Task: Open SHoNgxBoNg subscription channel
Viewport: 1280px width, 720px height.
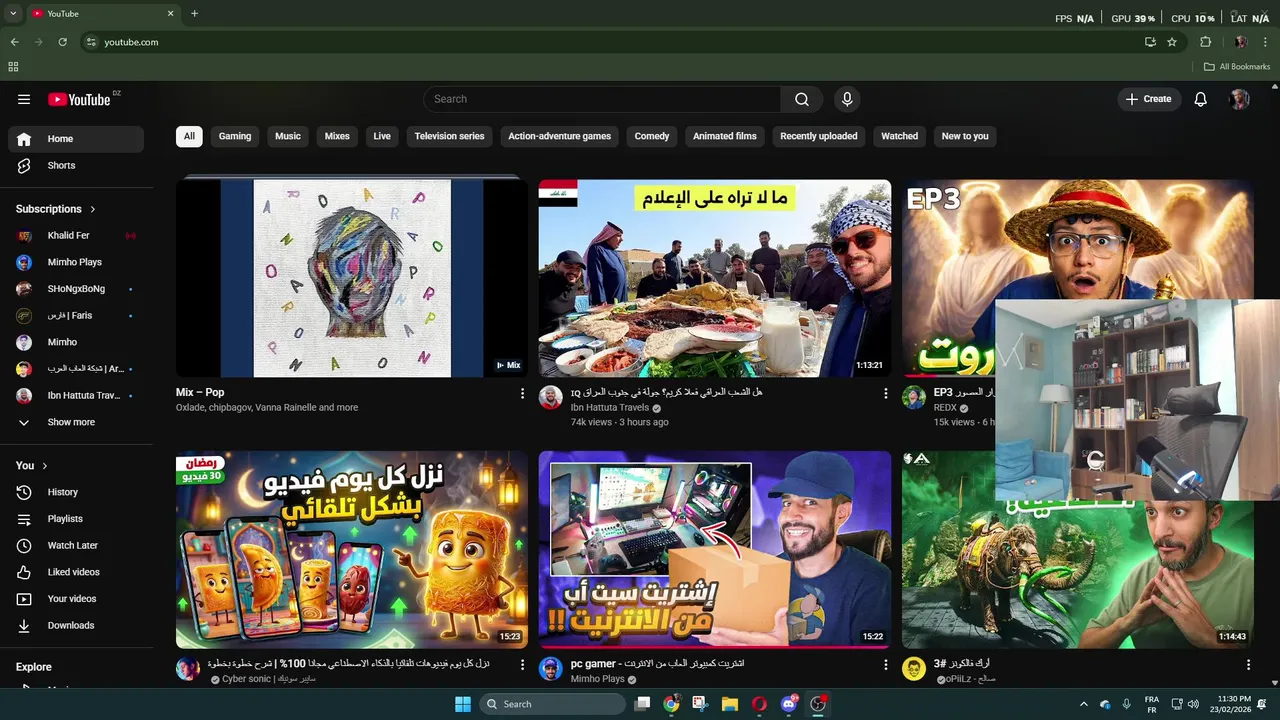Action: [x=76, y=289]
